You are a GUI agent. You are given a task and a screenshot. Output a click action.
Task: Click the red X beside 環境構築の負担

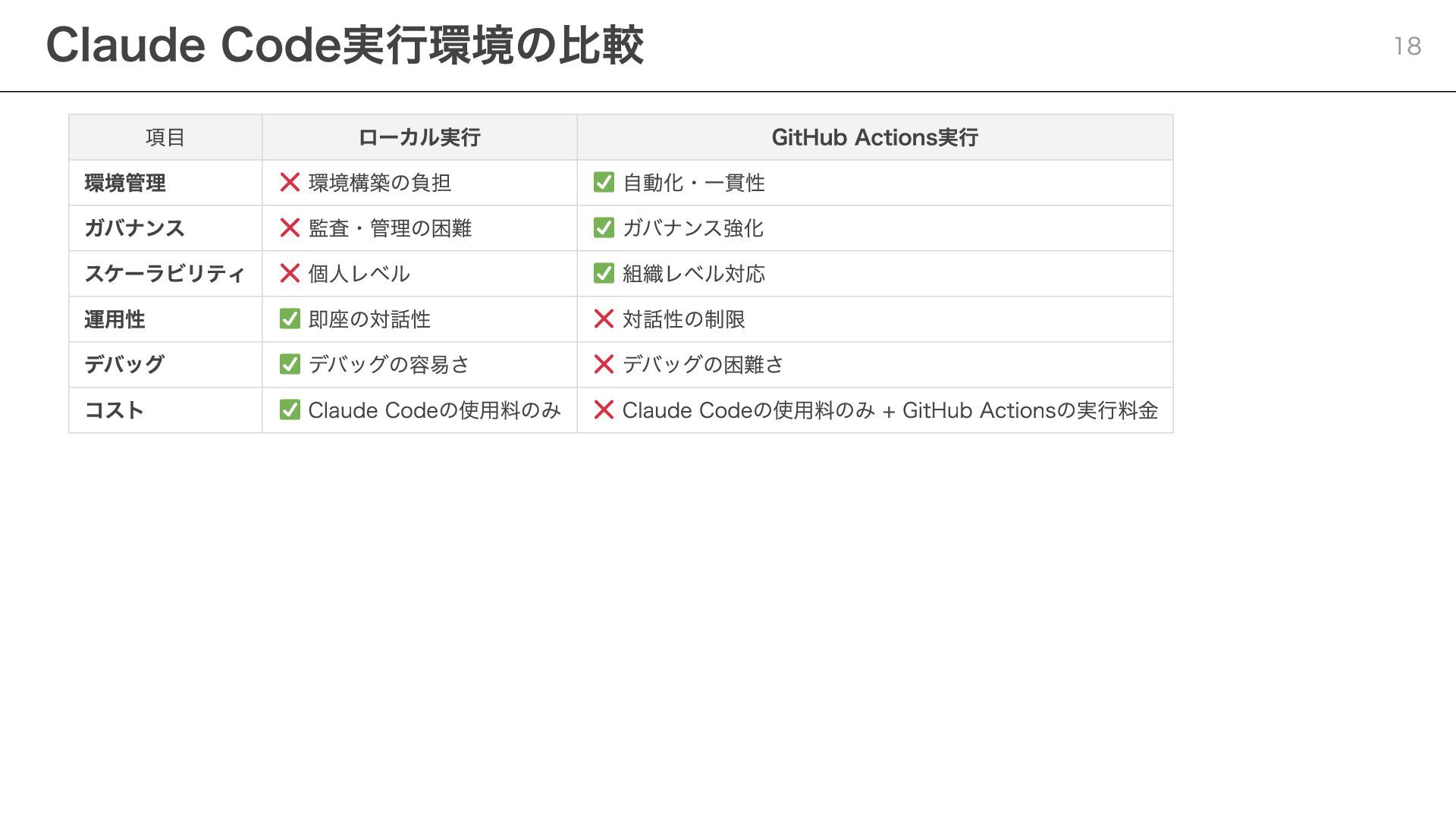(290, 183)
